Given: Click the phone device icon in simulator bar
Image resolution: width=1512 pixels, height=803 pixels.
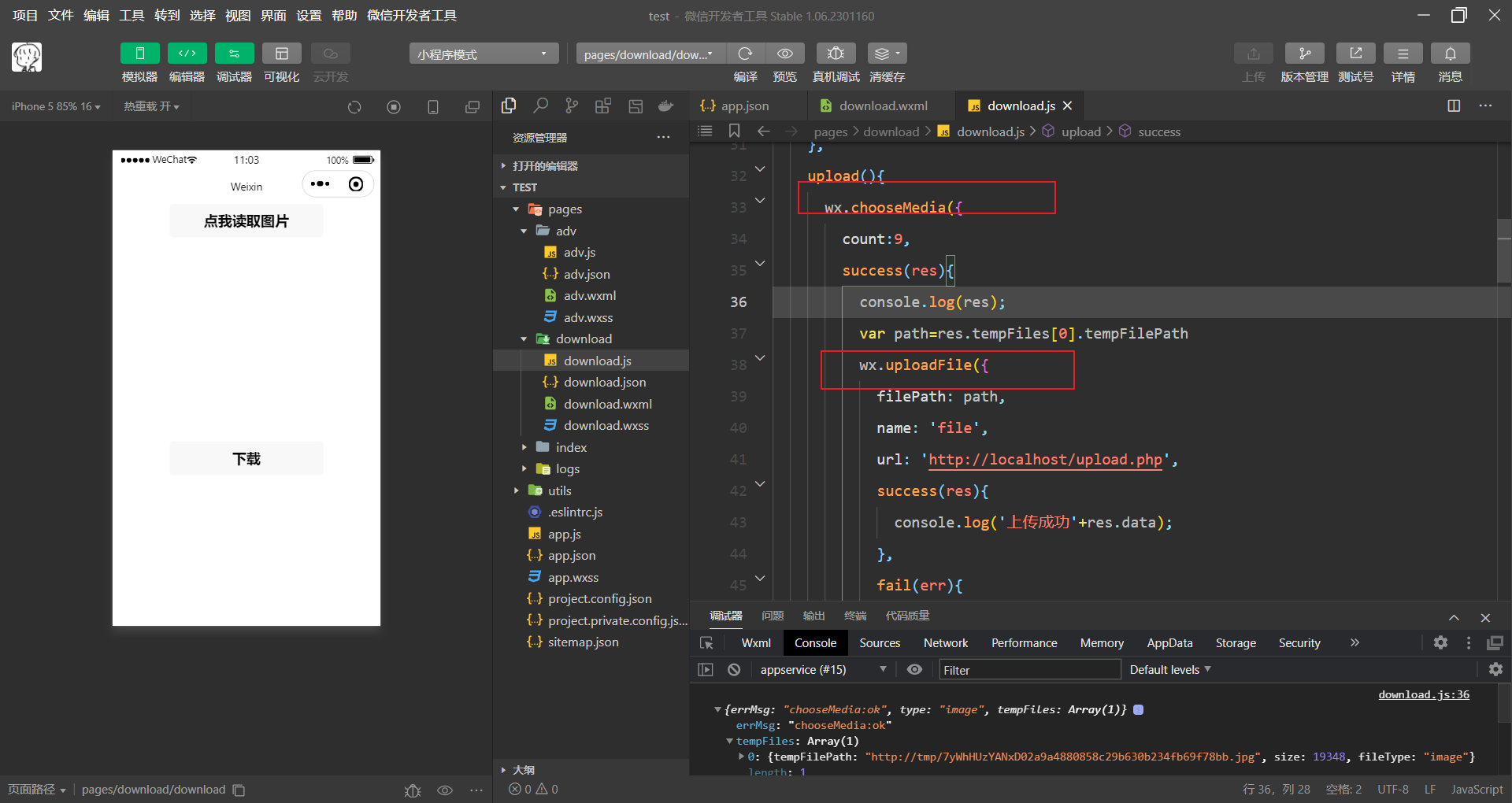Looking at the screenshot, I should (433, 107).
